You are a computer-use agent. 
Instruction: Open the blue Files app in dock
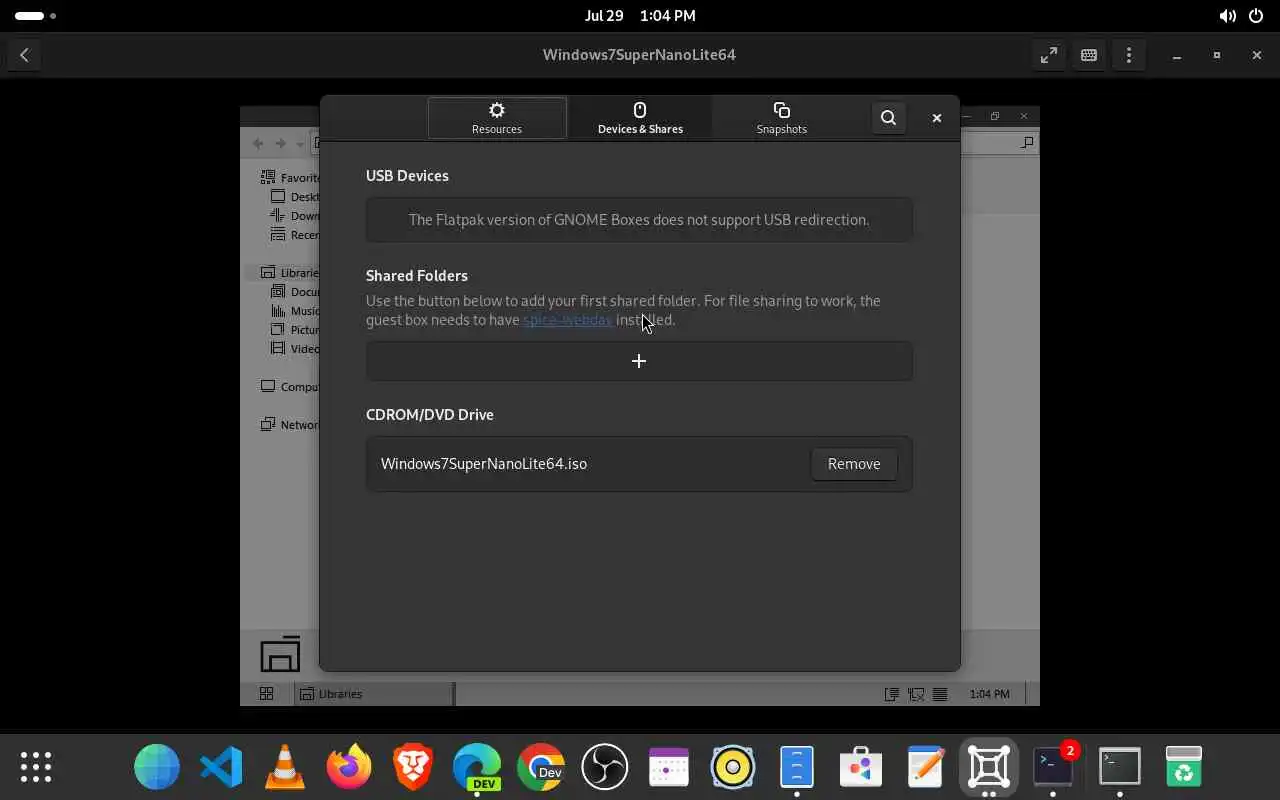point(797,767)
